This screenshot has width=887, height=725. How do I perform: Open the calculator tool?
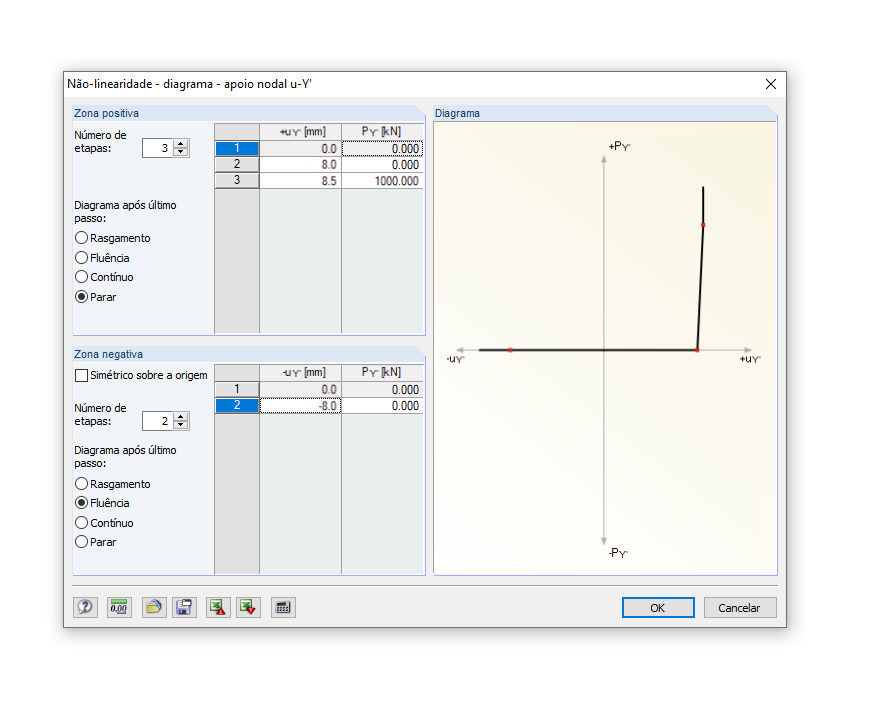[283, 607]
